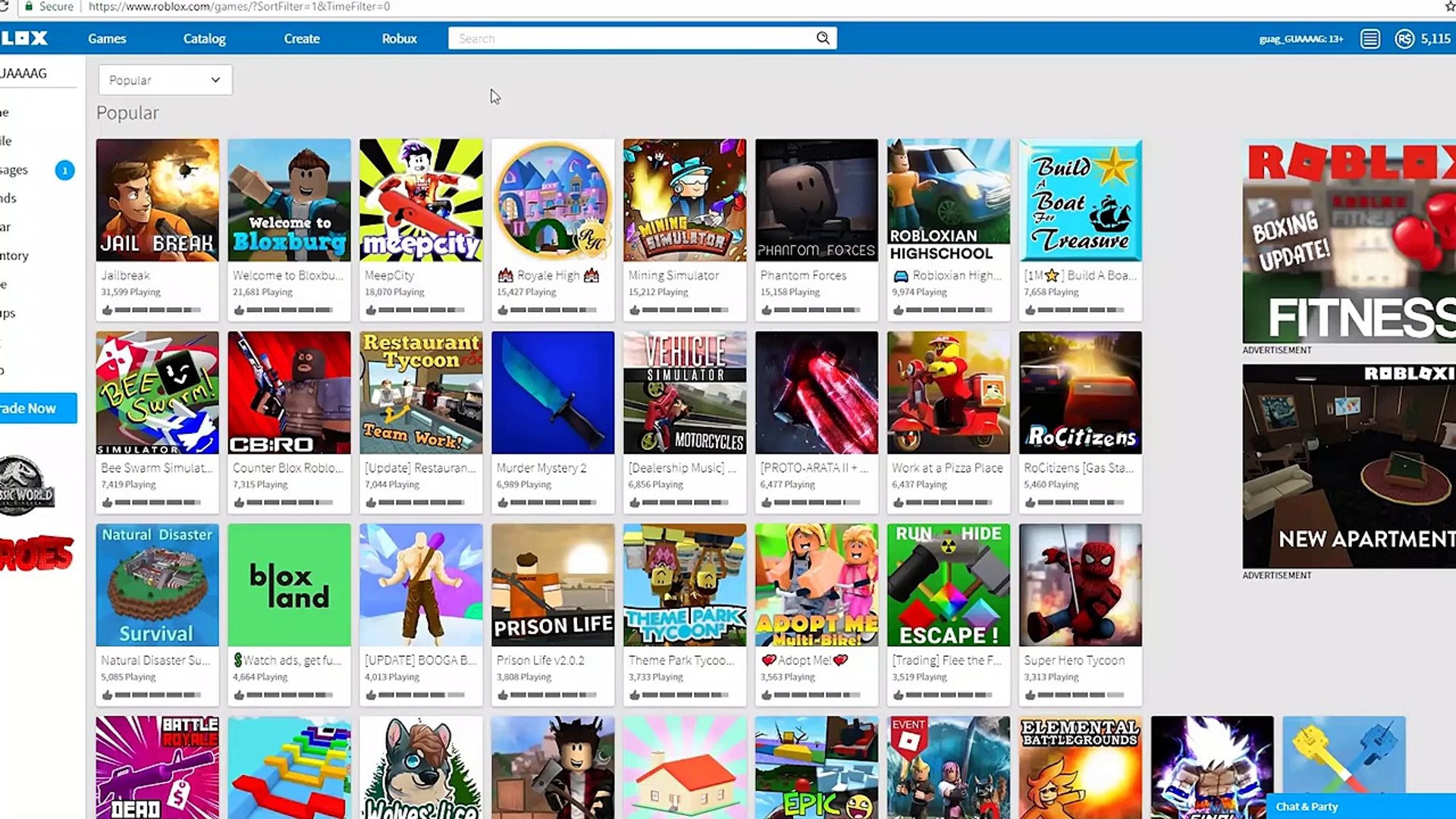The image size is (1456, 819).
Task: Click the Robux currency icon
Action: coord(1404,39)
